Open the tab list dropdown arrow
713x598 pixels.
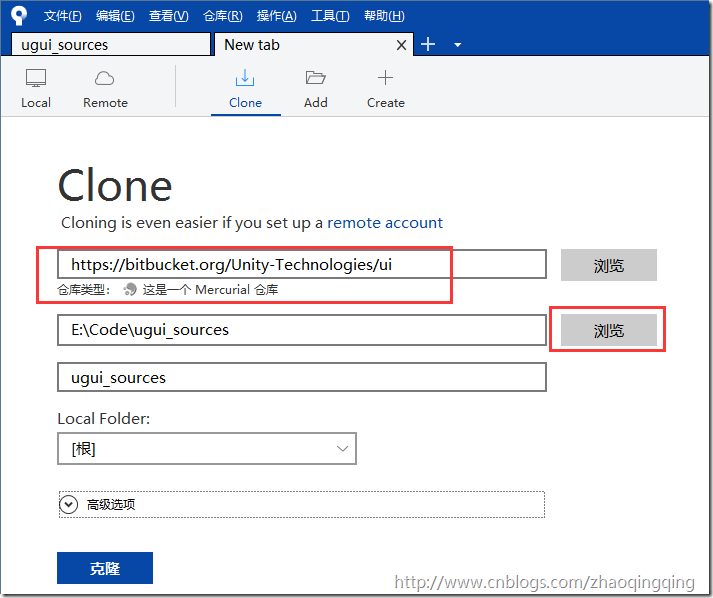[x=458, y=45]
